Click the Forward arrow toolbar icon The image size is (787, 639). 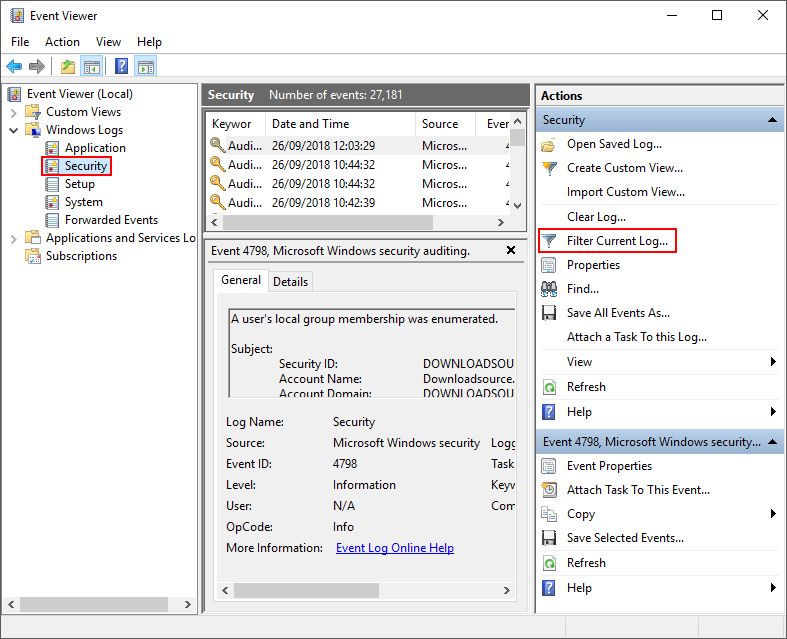coord(37,66)
